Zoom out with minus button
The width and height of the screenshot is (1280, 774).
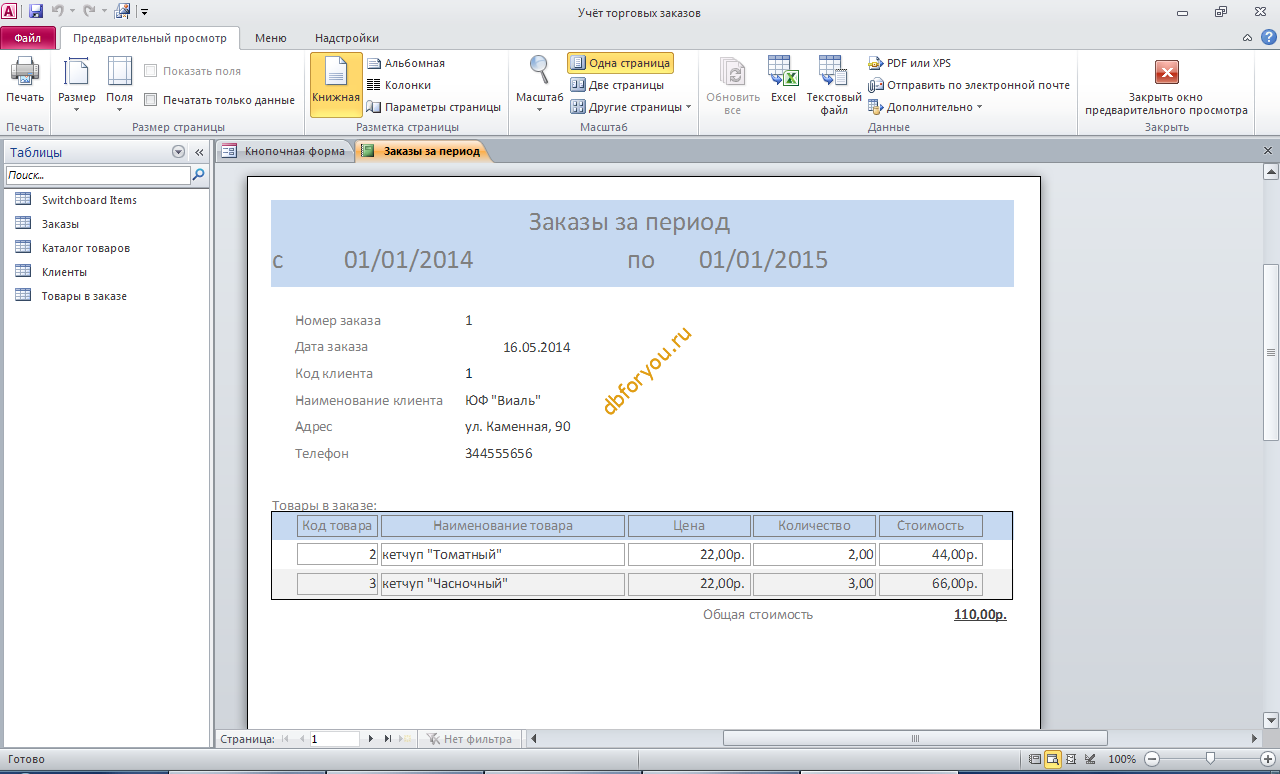(x=1152, y=759)
